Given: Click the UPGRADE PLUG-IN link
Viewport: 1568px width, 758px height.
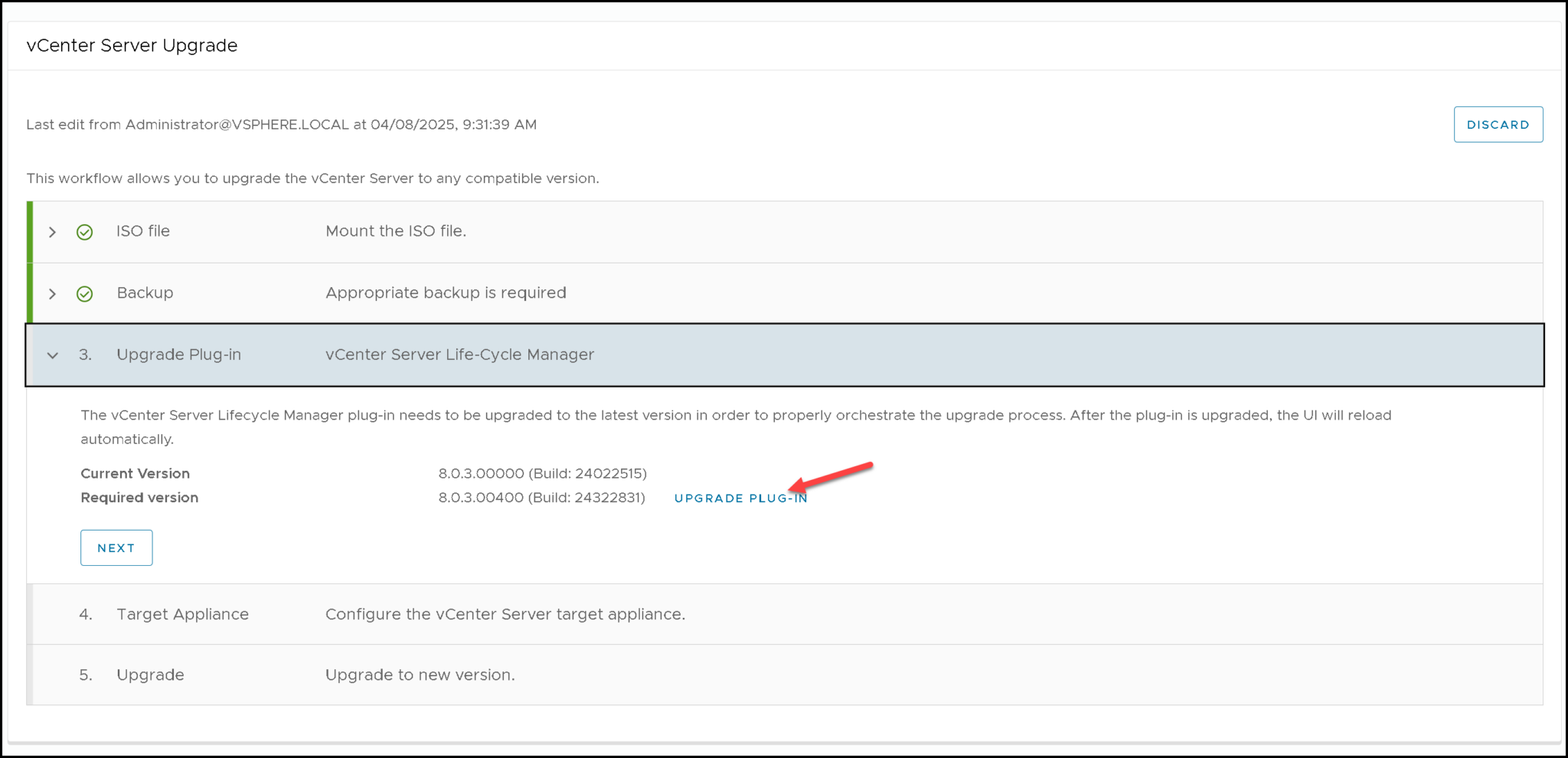Looking at the screenshot, I should coord(740,498).
